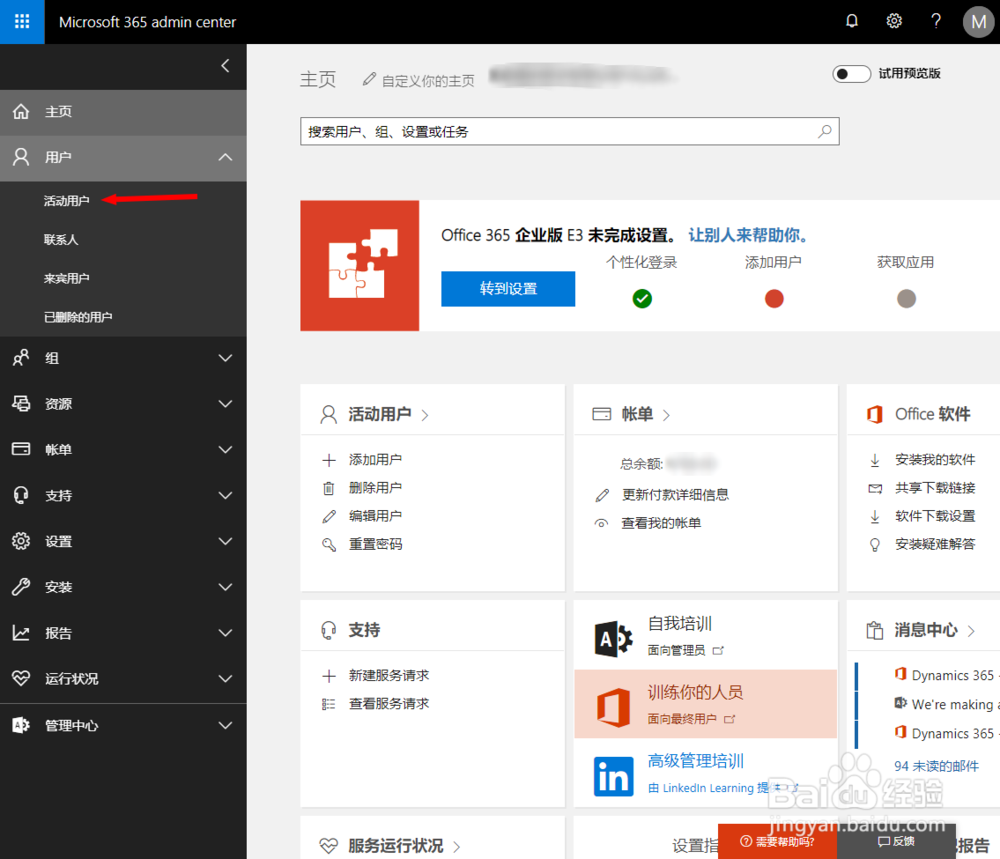Click 新建服务请求 link
Screen dimensions: 1000x859
pos(389,675)
